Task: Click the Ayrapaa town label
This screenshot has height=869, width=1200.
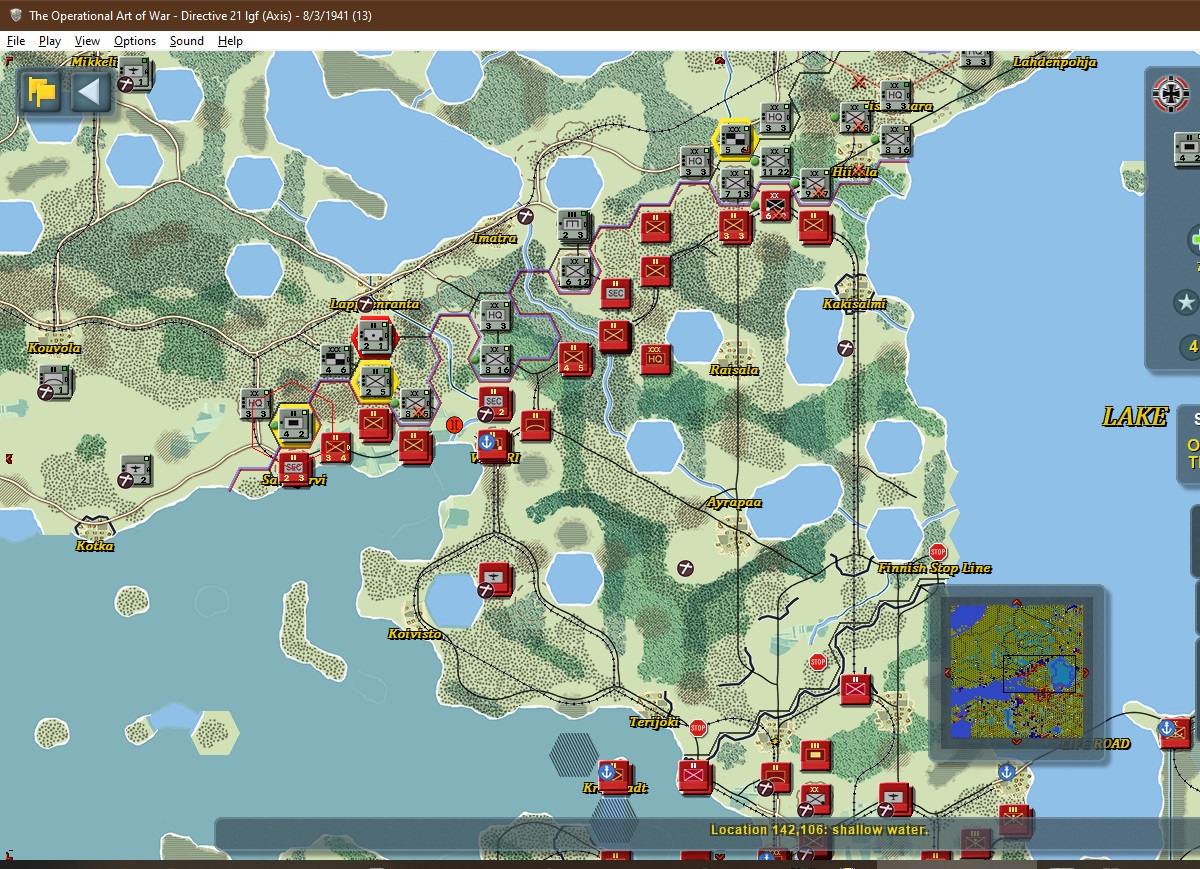Action: click(x=735, y=502)
